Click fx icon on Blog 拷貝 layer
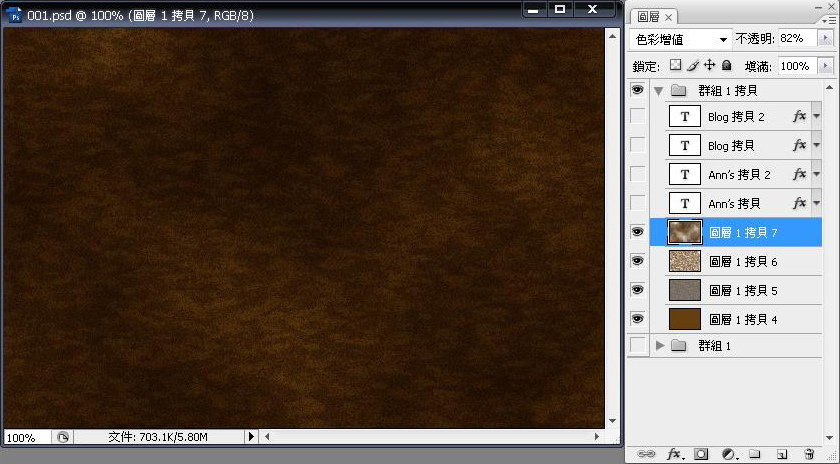 (799, 145)
